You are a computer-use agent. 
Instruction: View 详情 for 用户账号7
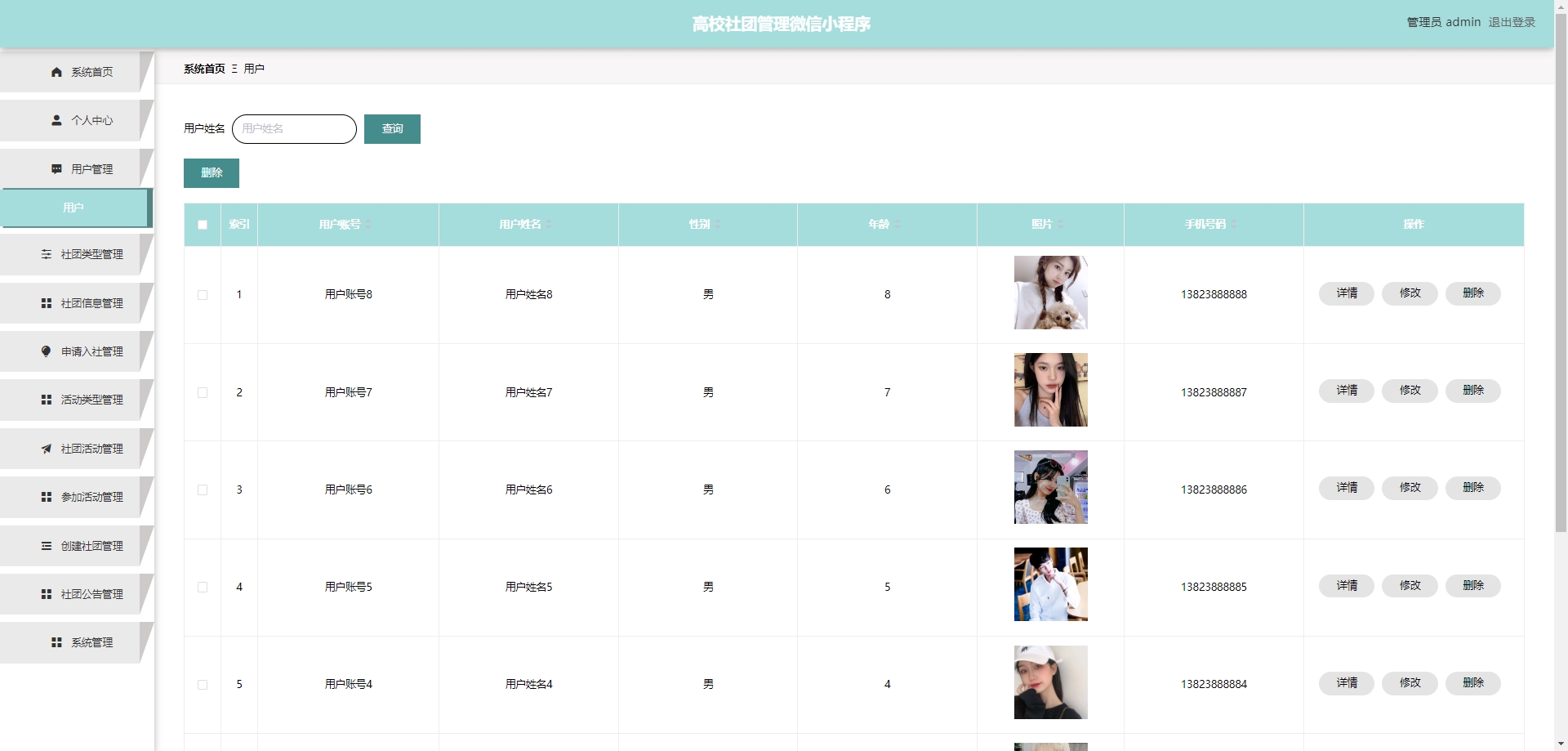[x=1347, y=391]
